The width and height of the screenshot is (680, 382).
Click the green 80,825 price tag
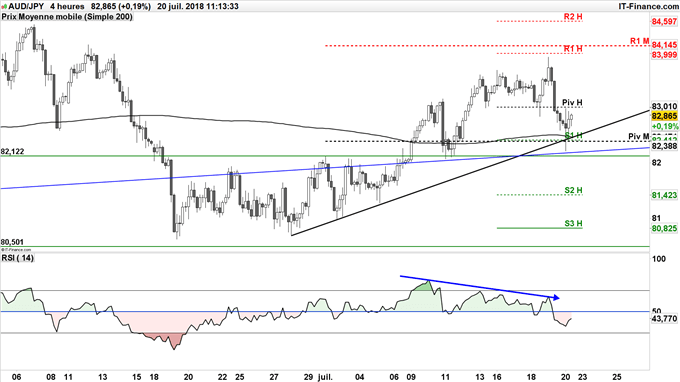pyautogui.click(x=664, y=229)
